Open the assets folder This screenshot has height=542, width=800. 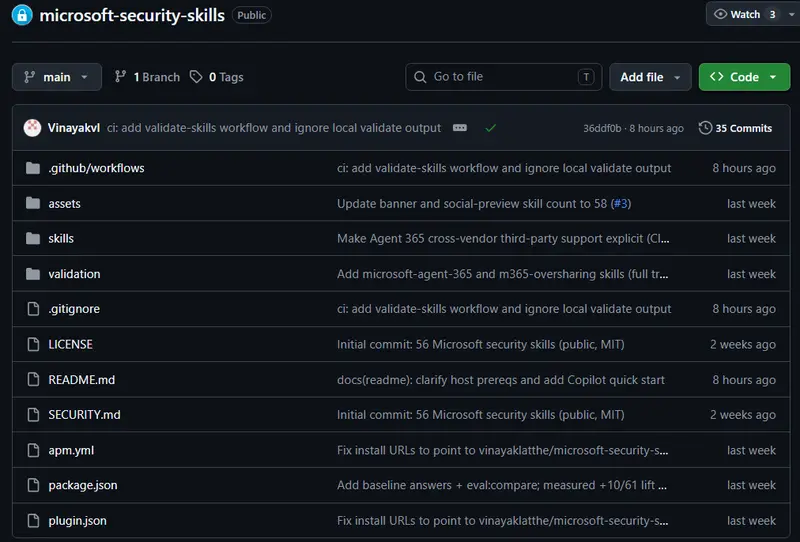(x=64, y=204)
